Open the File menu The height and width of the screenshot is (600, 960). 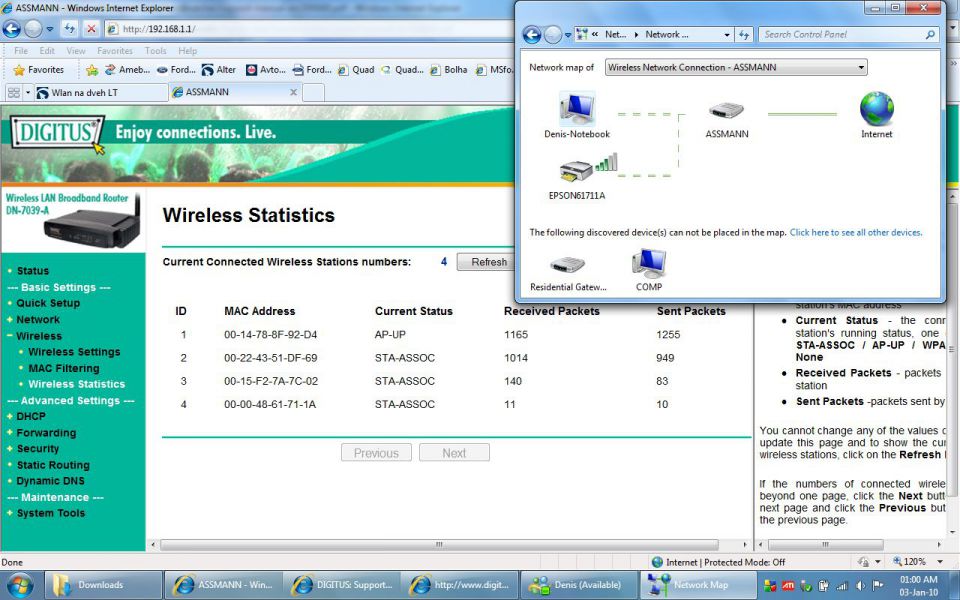21,51
